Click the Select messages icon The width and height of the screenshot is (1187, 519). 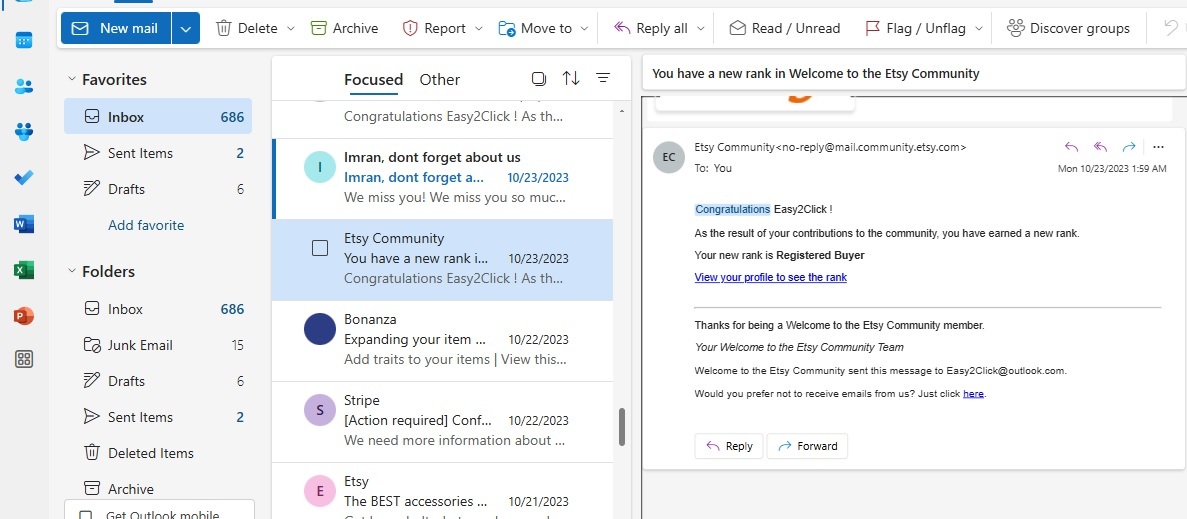[x=539, y=79]
